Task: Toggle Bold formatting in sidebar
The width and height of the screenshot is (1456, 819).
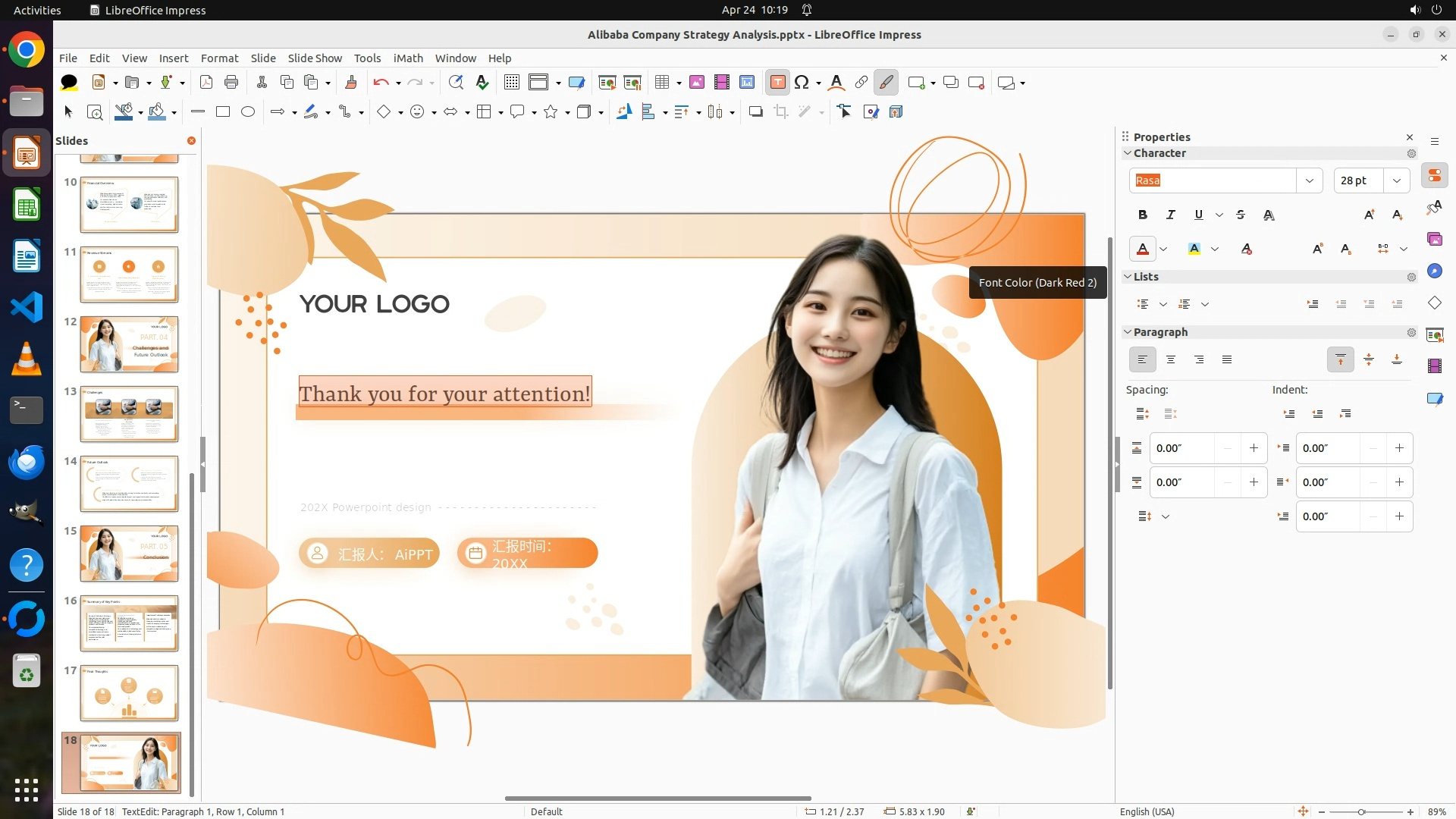Action: point(1143,215)
